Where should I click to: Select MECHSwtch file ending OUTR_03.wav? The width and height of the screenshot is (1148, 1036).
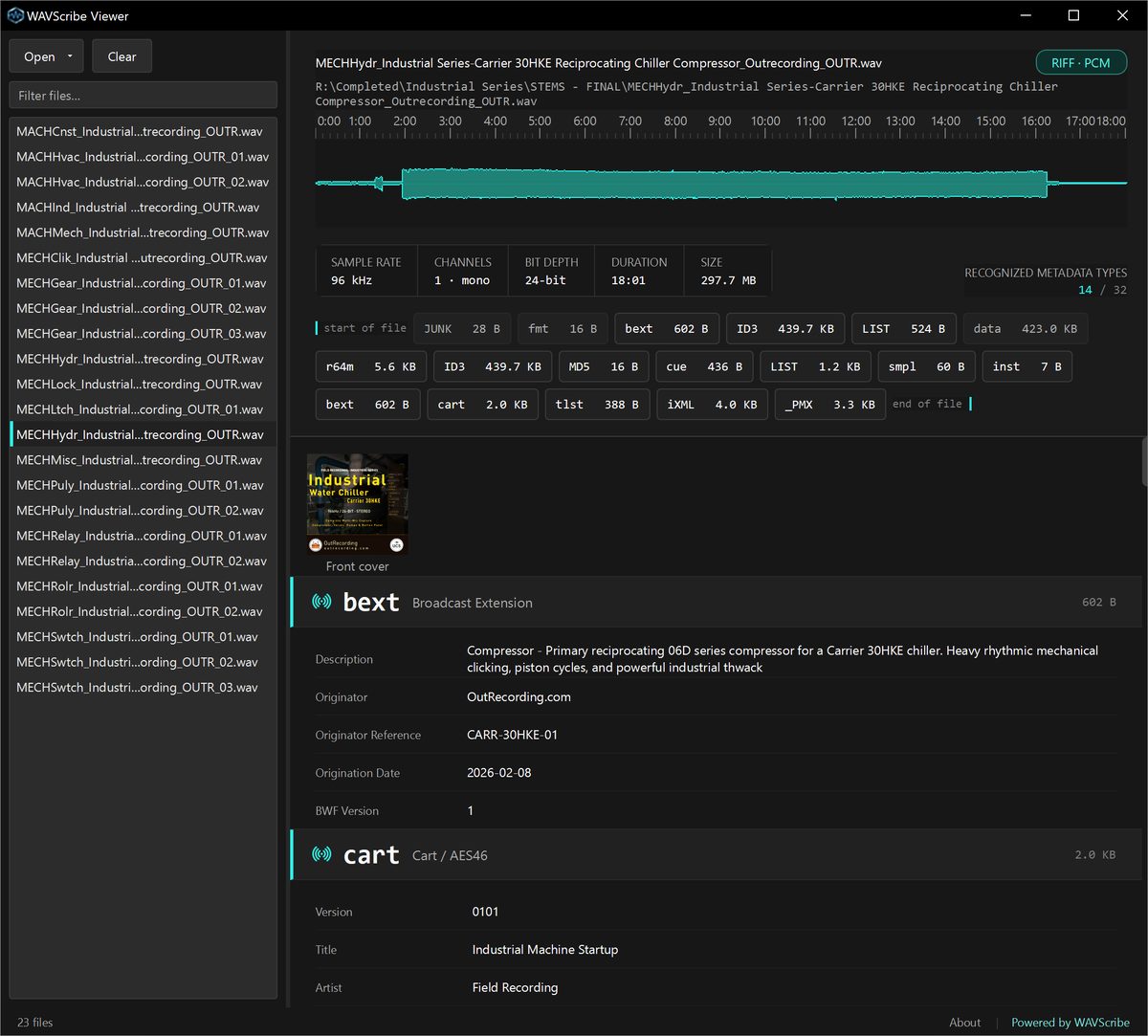[x=143, y=687]
